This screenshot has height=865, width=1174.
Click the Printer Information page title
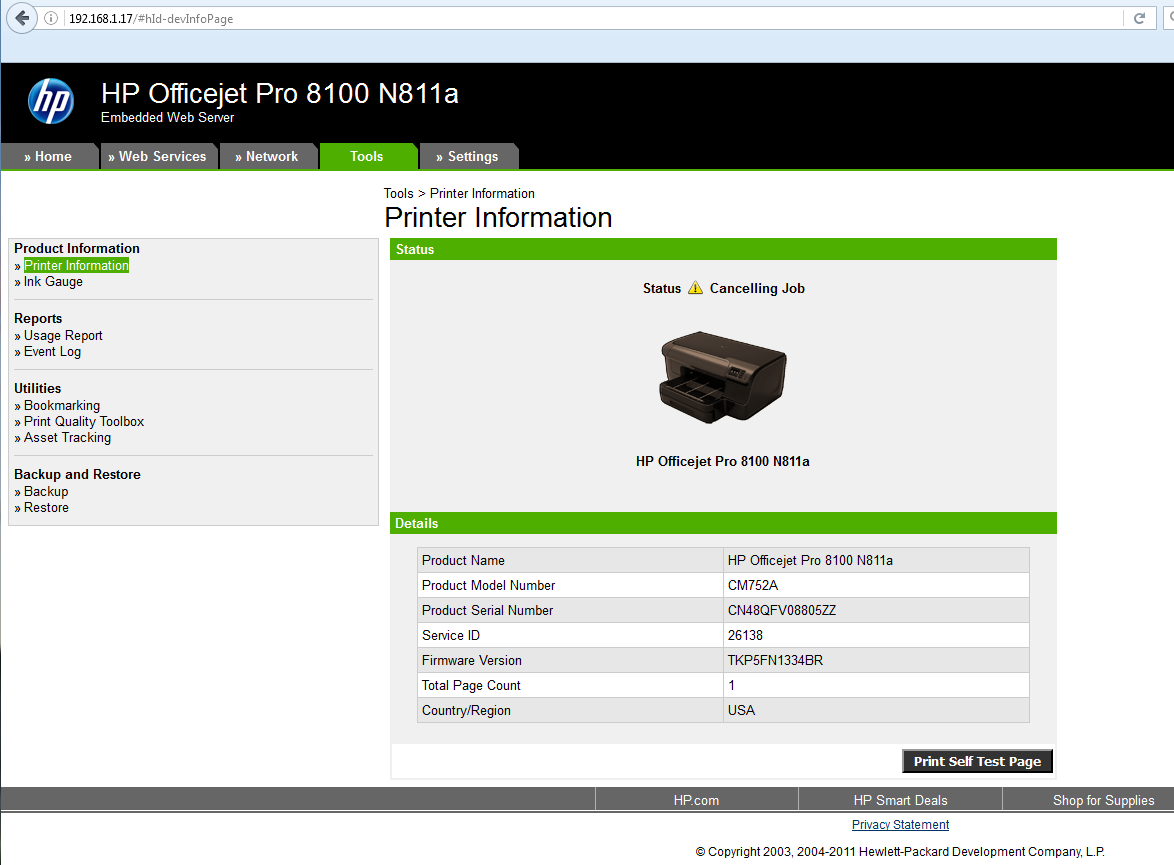click(x=498, y=217)
